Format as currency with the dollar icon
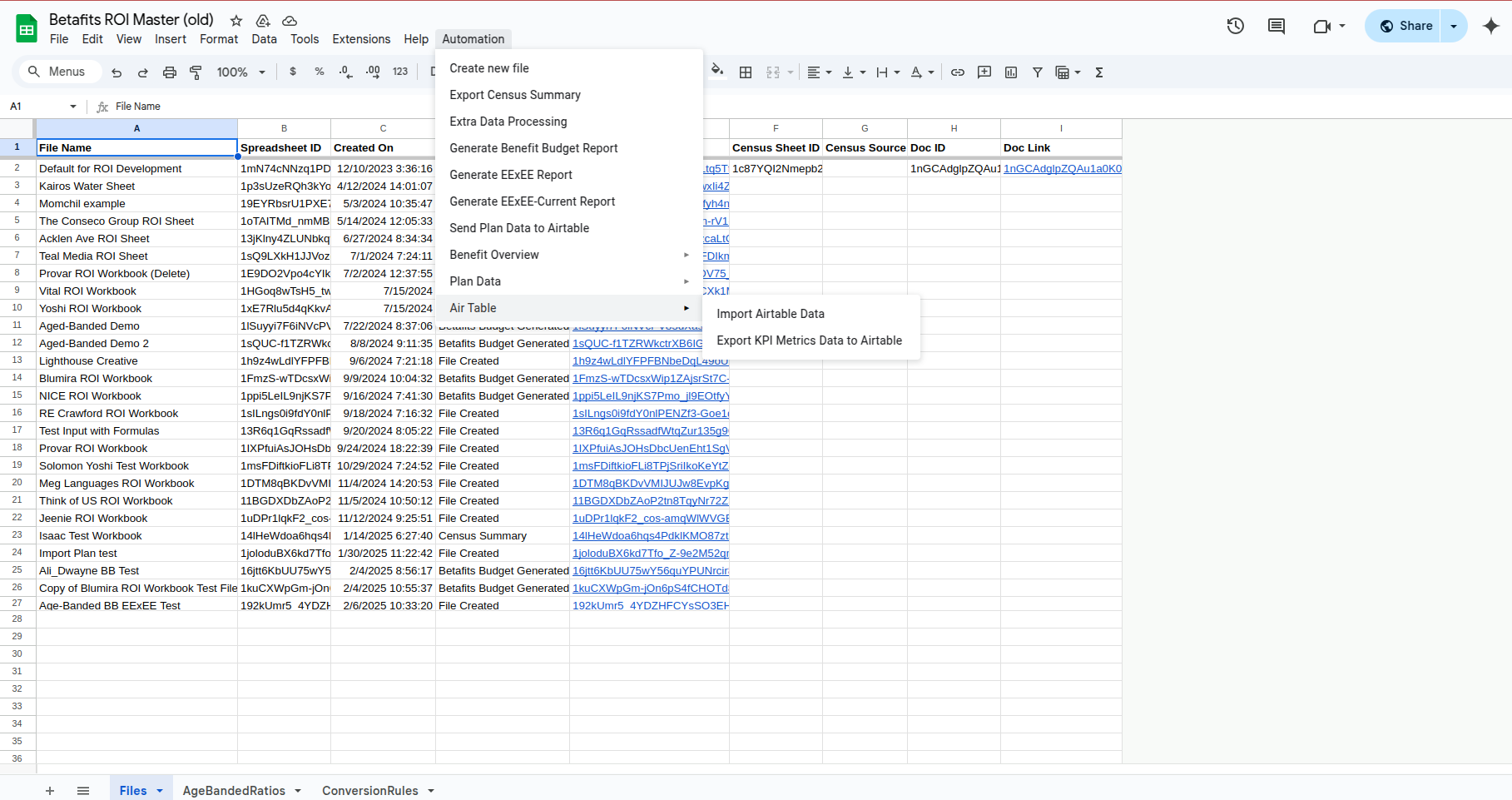 pos(293,72)
